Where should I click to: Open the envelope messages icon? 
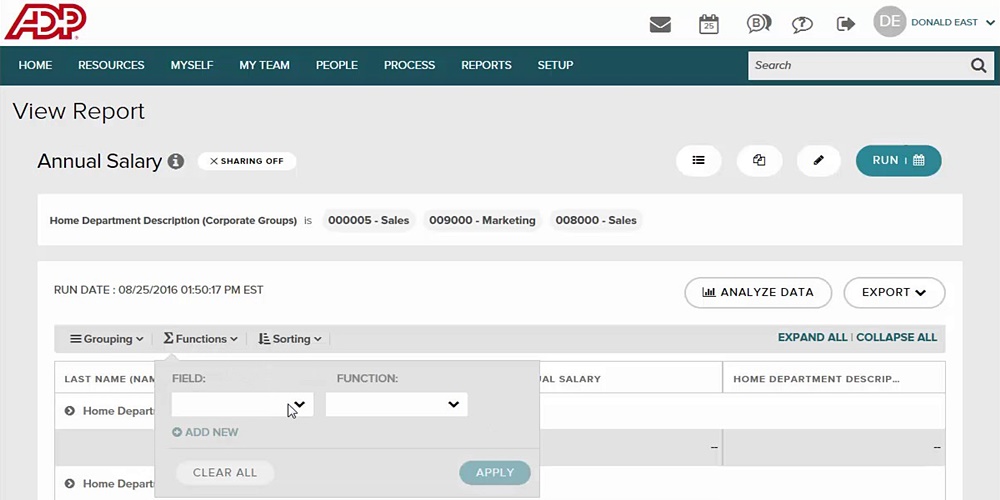click(660, 24)
